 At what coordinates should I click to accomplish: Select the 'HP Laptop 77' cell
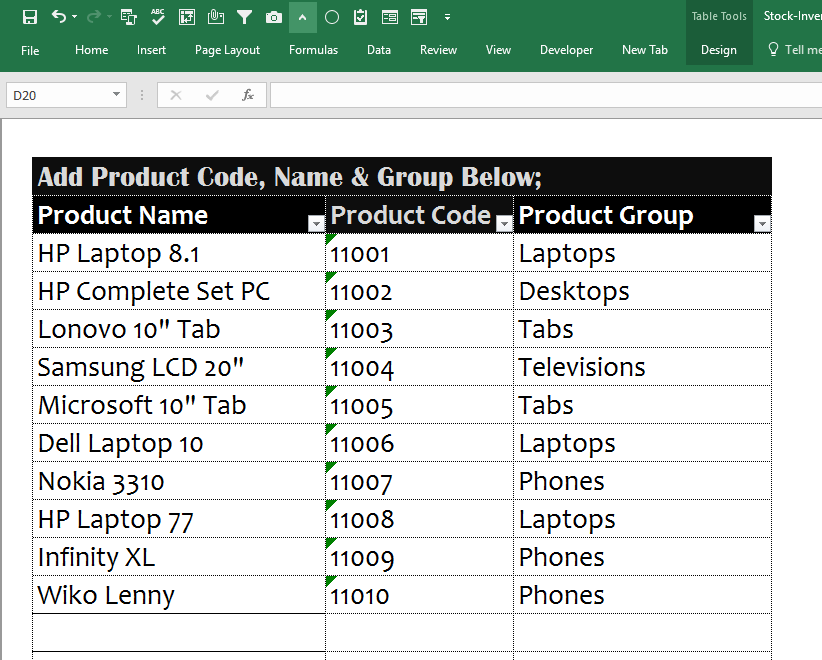coord(179,519)
